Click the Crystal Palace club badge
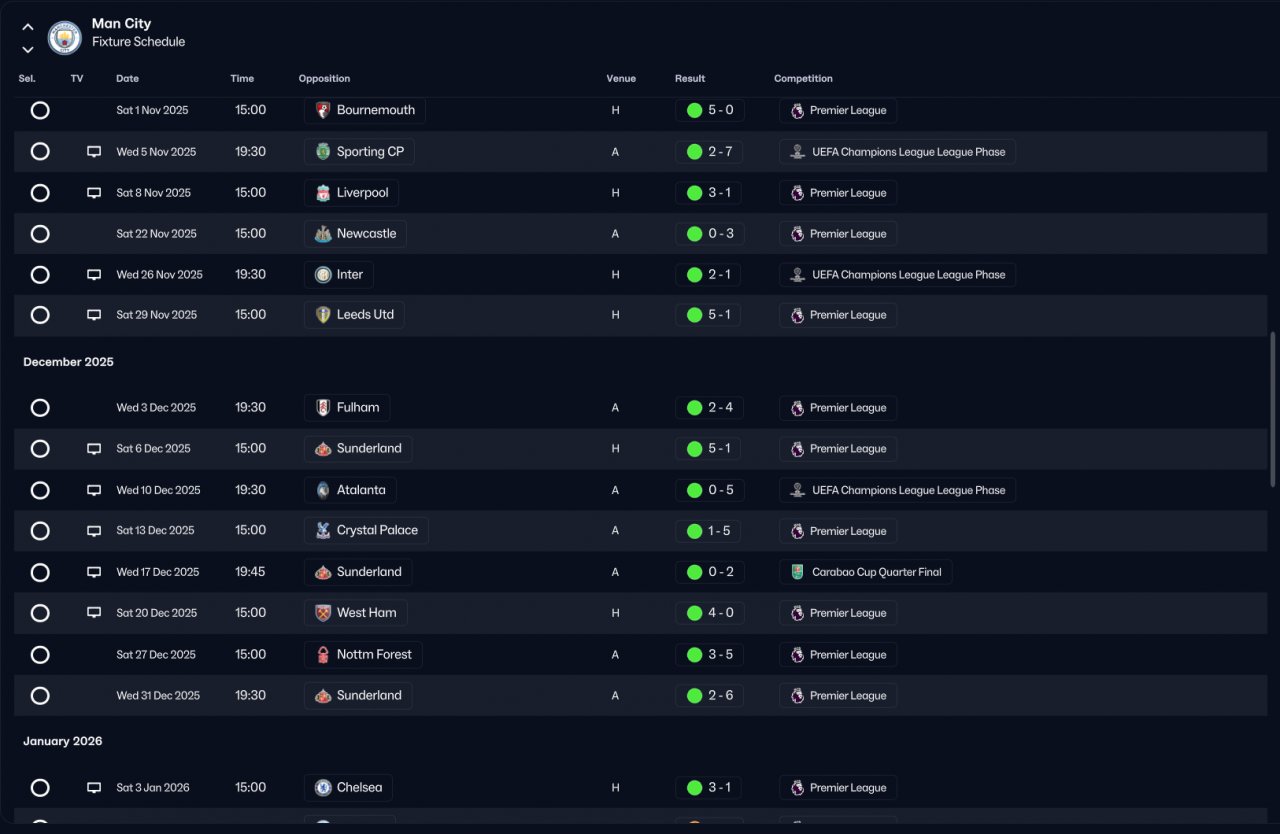The width and height of the screenshot is (1280, 834). coord(323,531)
